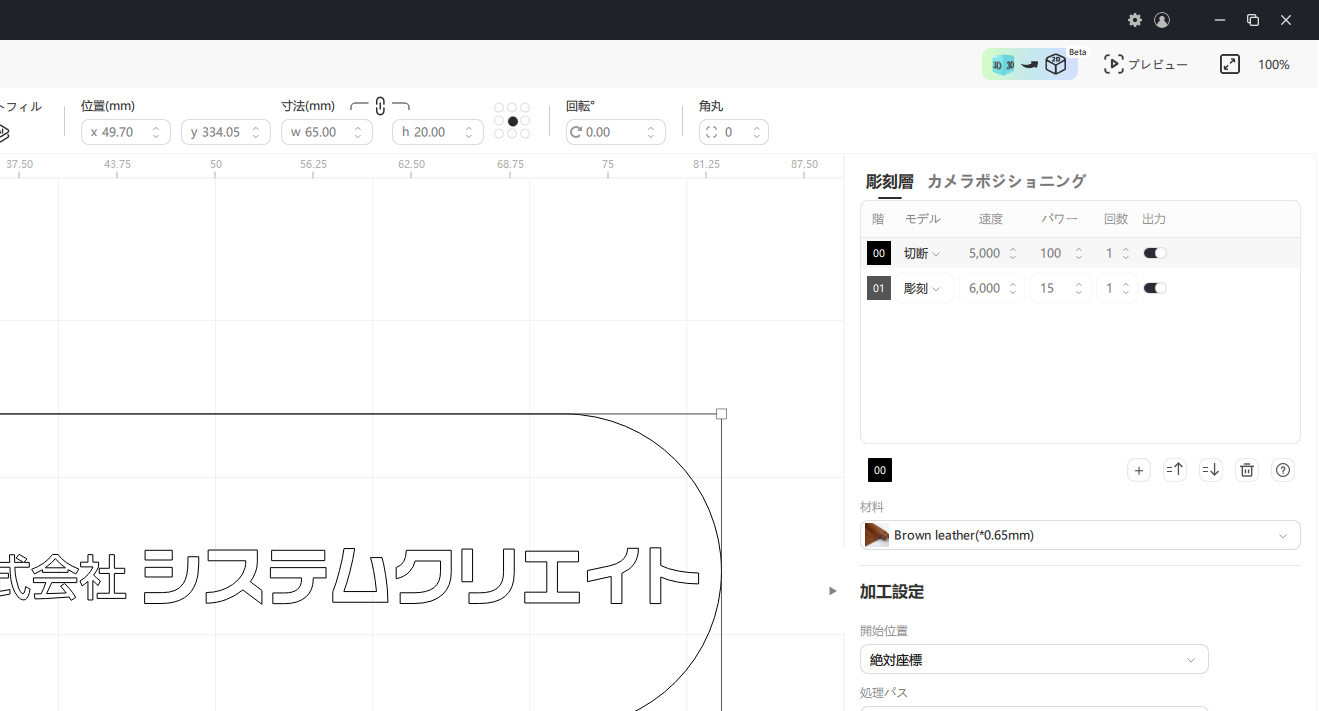Select the システムクリエイト outlined text on canvas
The width and height of the screenshot is (1319, 711).
tap(420, 576)
